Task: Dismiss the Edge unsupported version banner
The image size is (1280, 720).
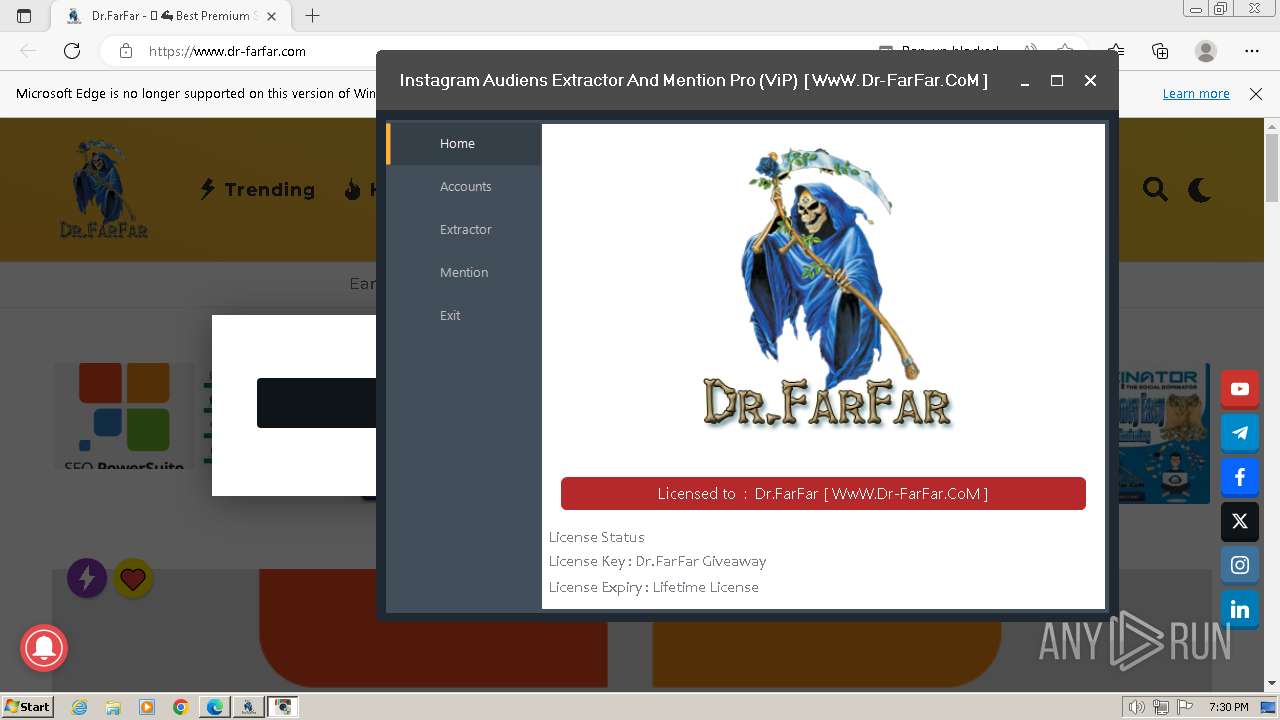Action: pyautogui.click(x=1256, y=94)
